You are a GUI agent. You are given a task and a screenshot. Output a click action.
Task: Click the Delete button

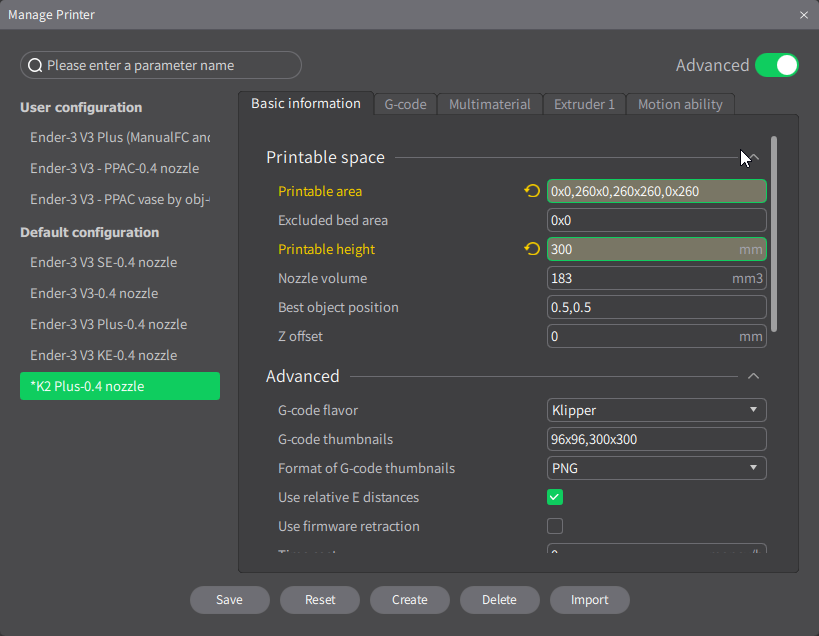tap(499, 599)
